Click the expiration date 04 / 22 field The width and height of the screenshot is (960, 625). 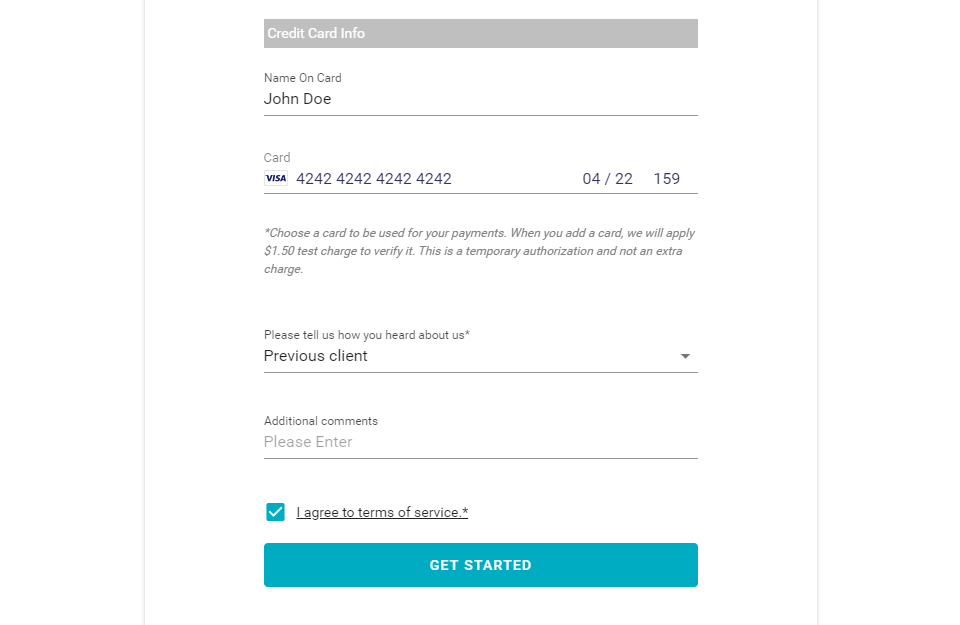608,178
